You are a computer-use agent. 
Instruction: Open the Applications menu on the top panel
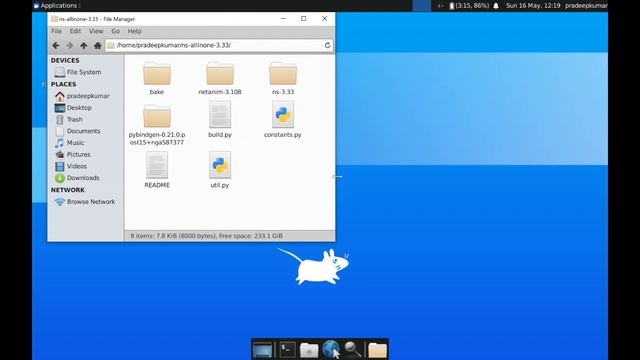click(56, 5)
